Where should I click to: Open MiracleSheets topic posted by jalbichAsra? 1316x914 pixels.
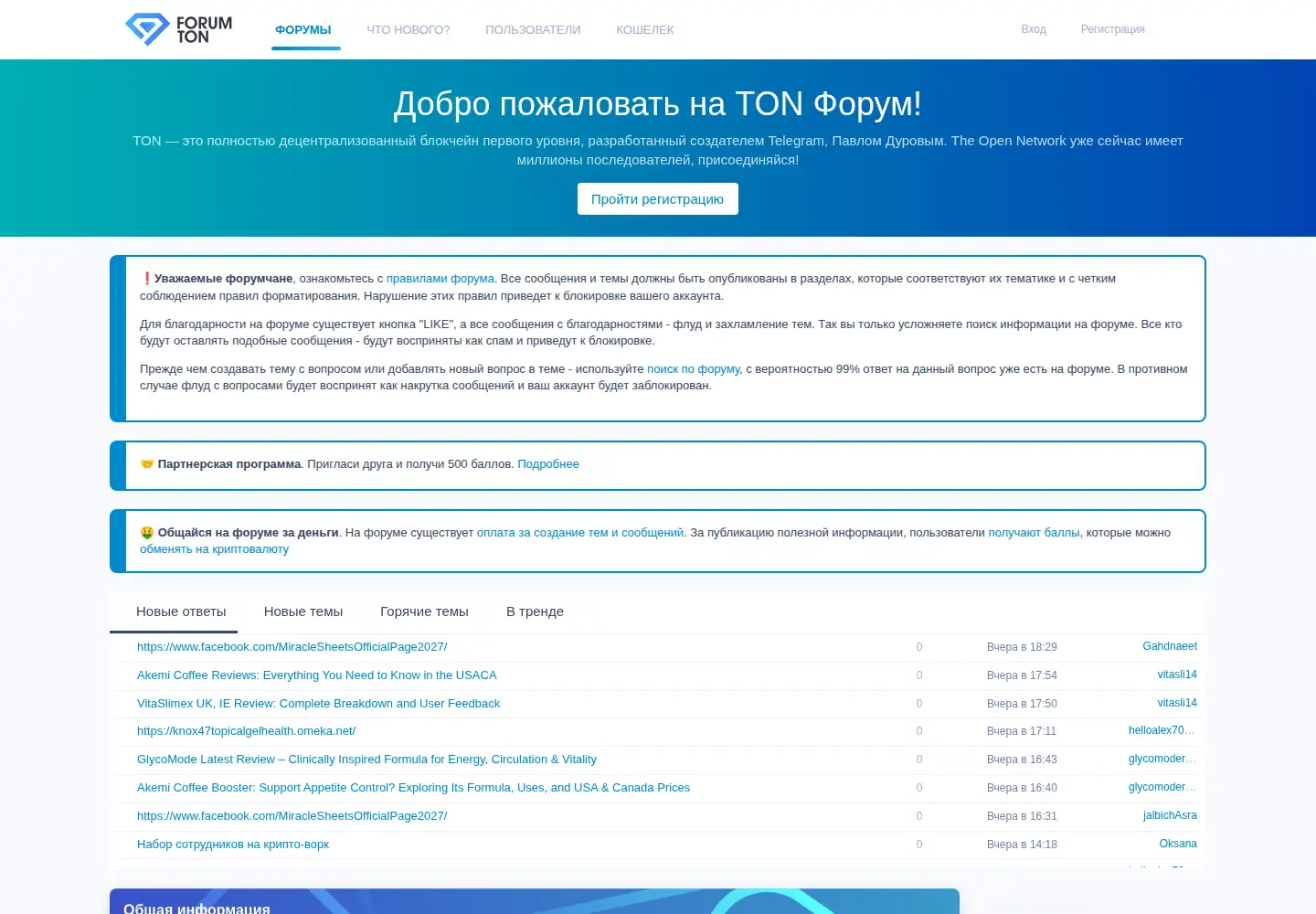(292, 816)
